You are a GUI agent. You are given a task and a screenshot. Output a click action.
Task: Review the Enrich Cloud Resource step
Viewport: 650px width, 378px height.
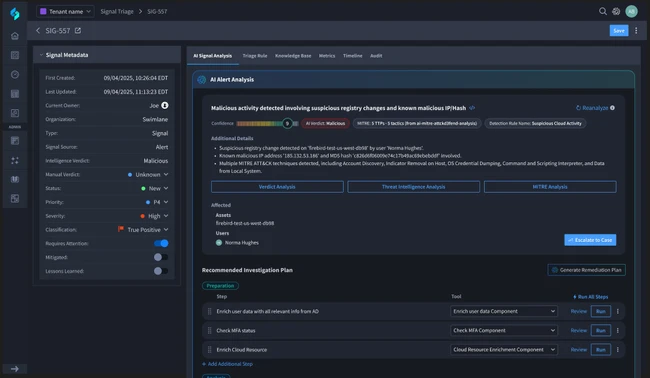[x=579, y=349]
